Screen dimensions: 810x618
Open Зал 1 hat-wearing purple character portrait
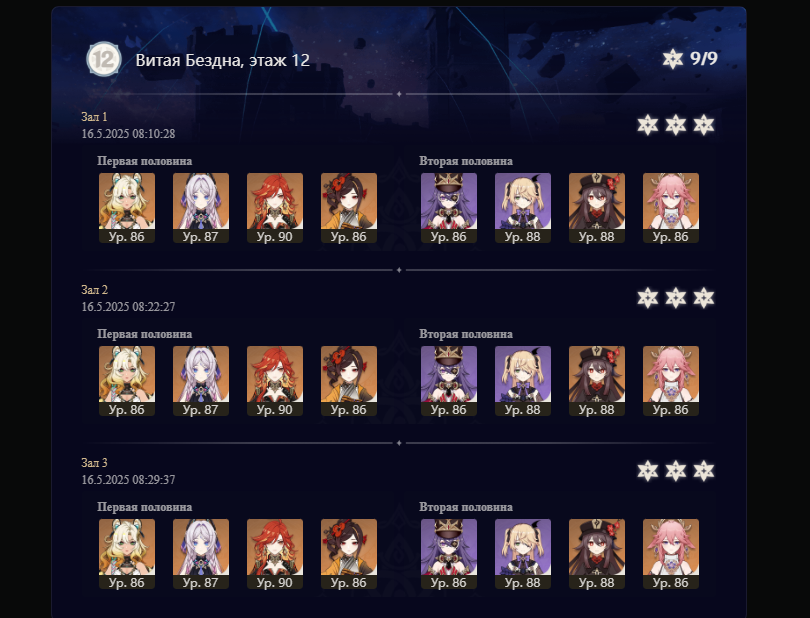448,208
